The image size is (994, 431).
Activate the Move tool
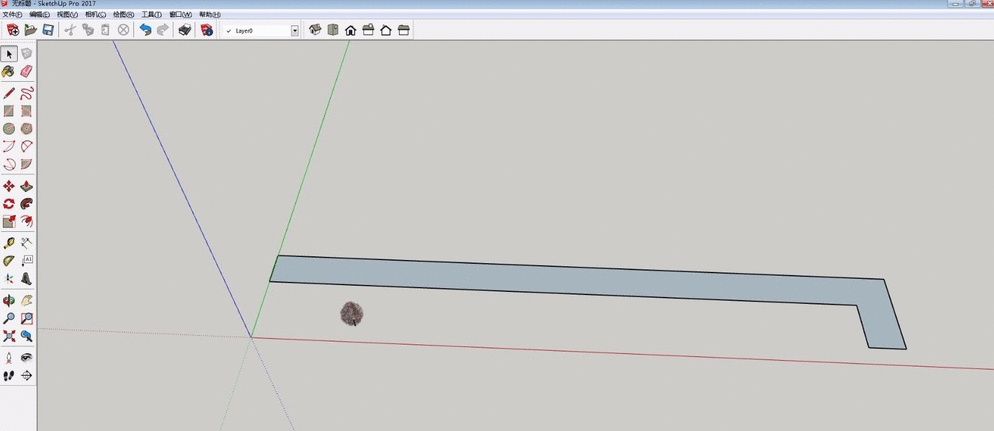point(9,186)
